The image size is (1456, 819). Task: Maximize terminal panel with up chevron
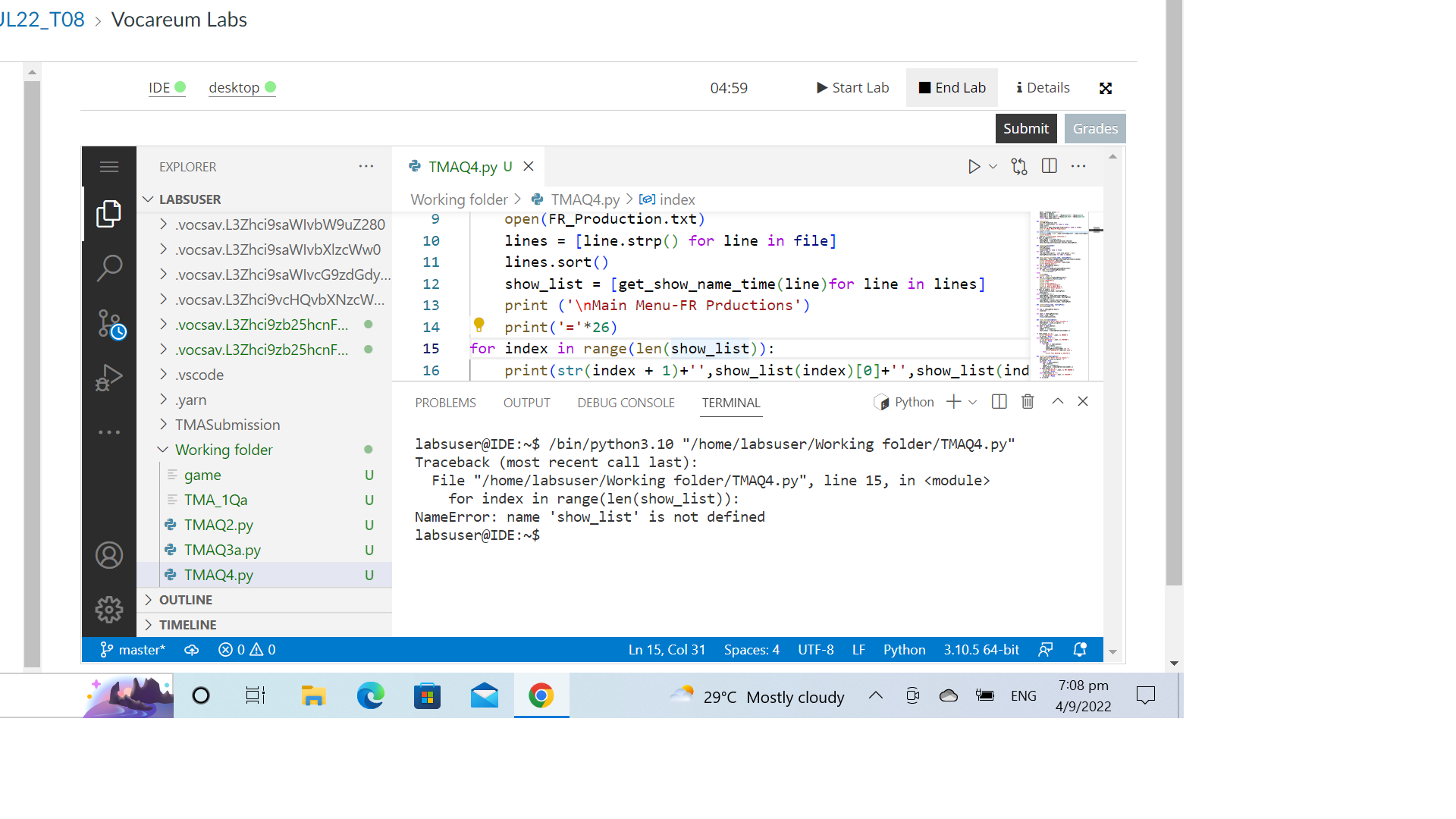[x=1057, y=402]
